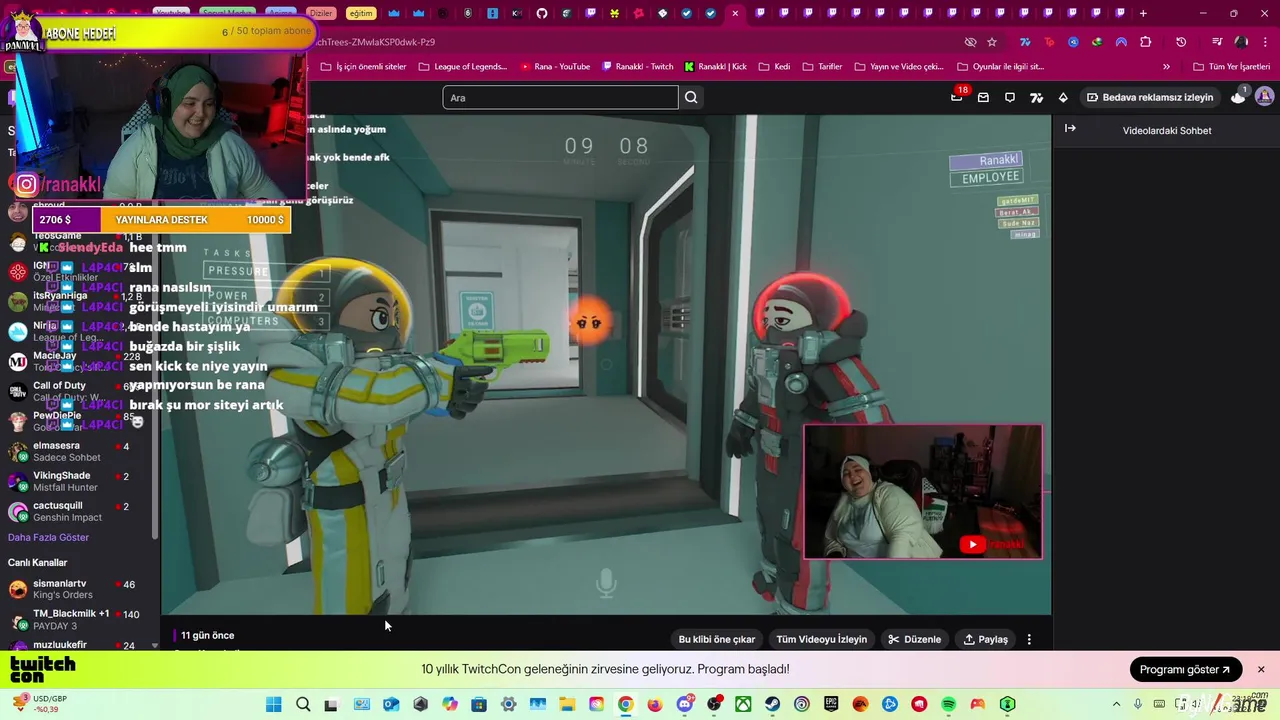
Task: Click Daha Fazla Göster in sidebar
Action: [x=48, y=537]
